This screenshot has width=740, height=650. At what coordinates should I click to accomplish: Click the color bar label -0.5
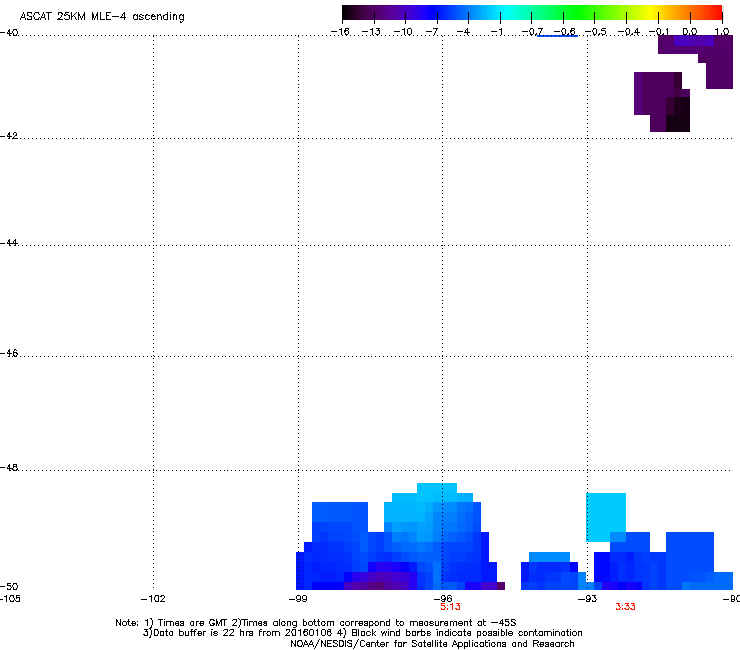596,32
